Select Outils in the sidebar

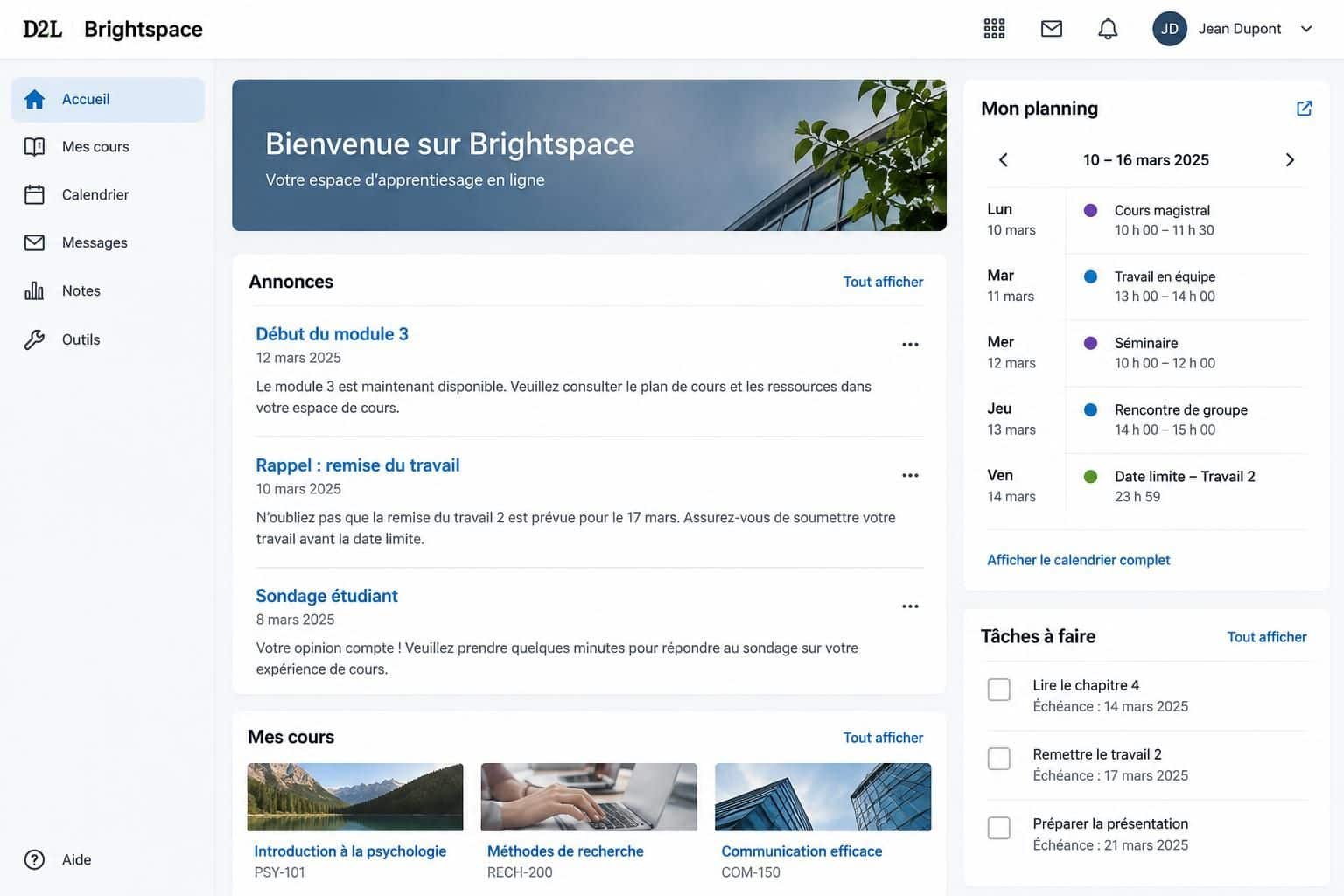click(x=108, y=339)
